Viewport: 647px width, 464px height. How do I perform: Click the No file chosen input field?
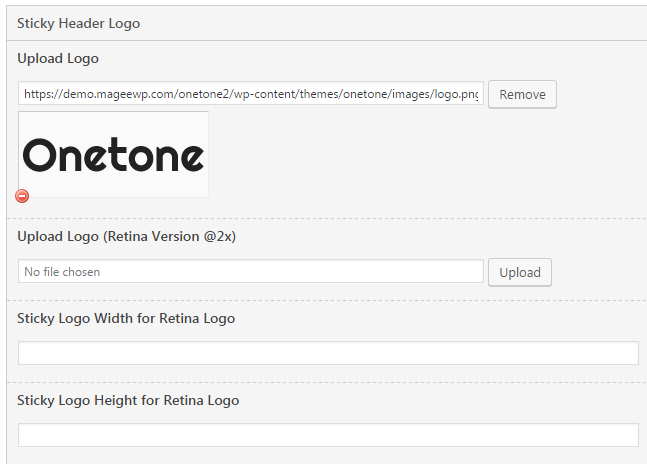pyautogui.click(x=251, y=271)
